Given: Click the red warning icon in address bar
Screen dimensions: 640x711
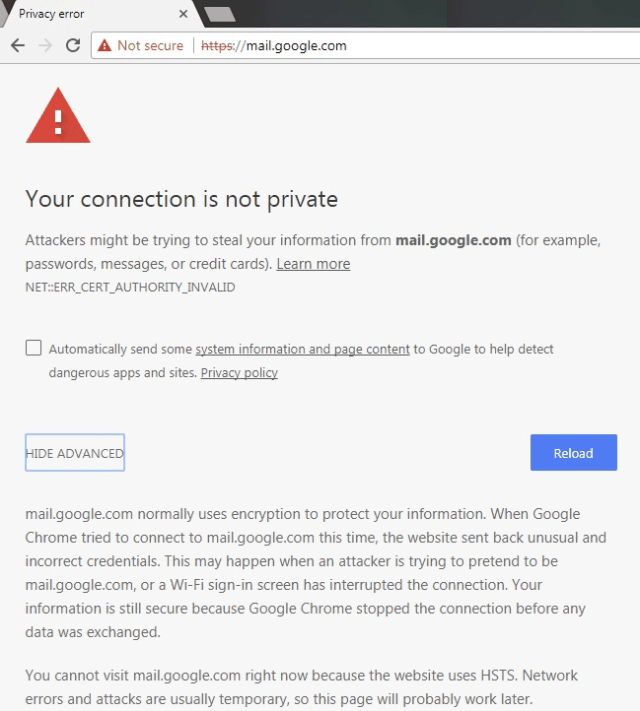Looking at the screenshot, I should (x=104, y=45).
